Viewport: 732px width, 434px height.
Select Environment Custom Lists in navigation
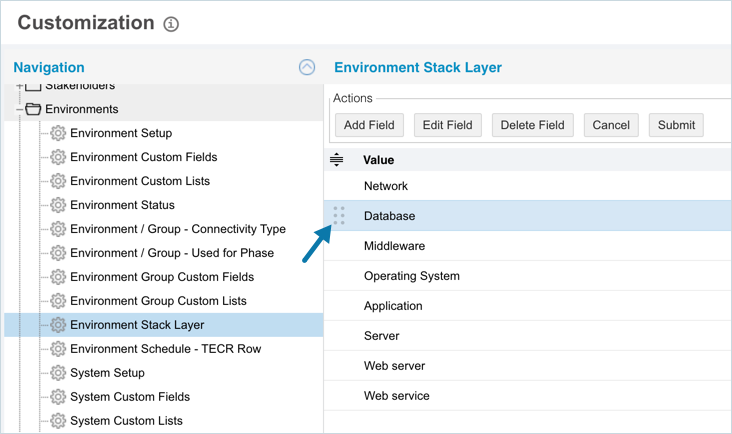(140, 181)
